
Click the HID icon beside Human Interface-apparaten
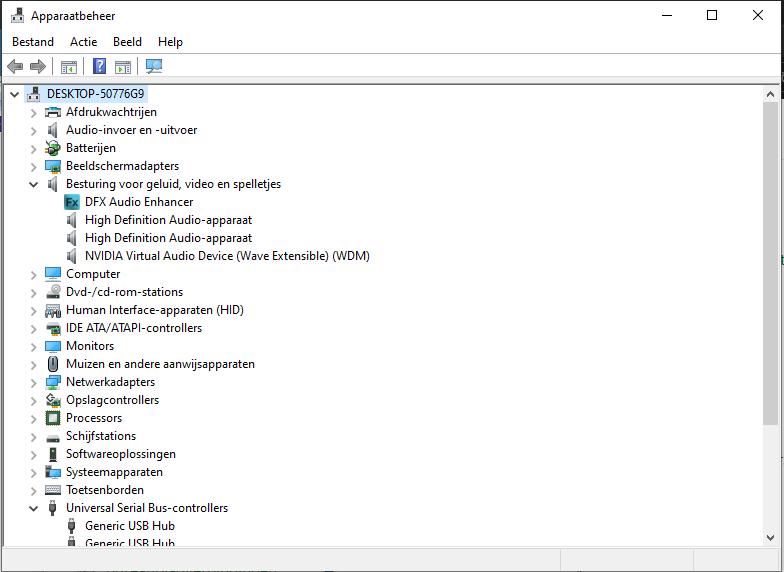pyautogui.click(x=52, y=310)
